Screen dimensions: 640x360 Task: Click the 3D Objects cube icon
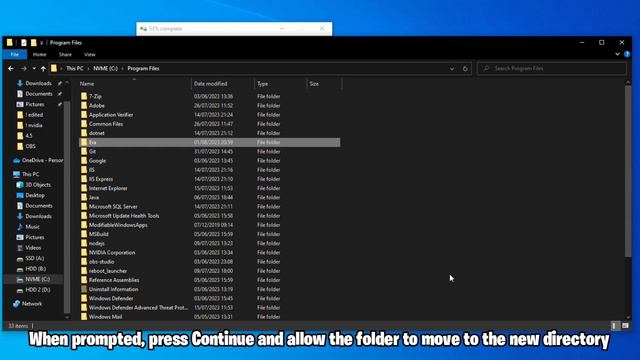[20, 184]
